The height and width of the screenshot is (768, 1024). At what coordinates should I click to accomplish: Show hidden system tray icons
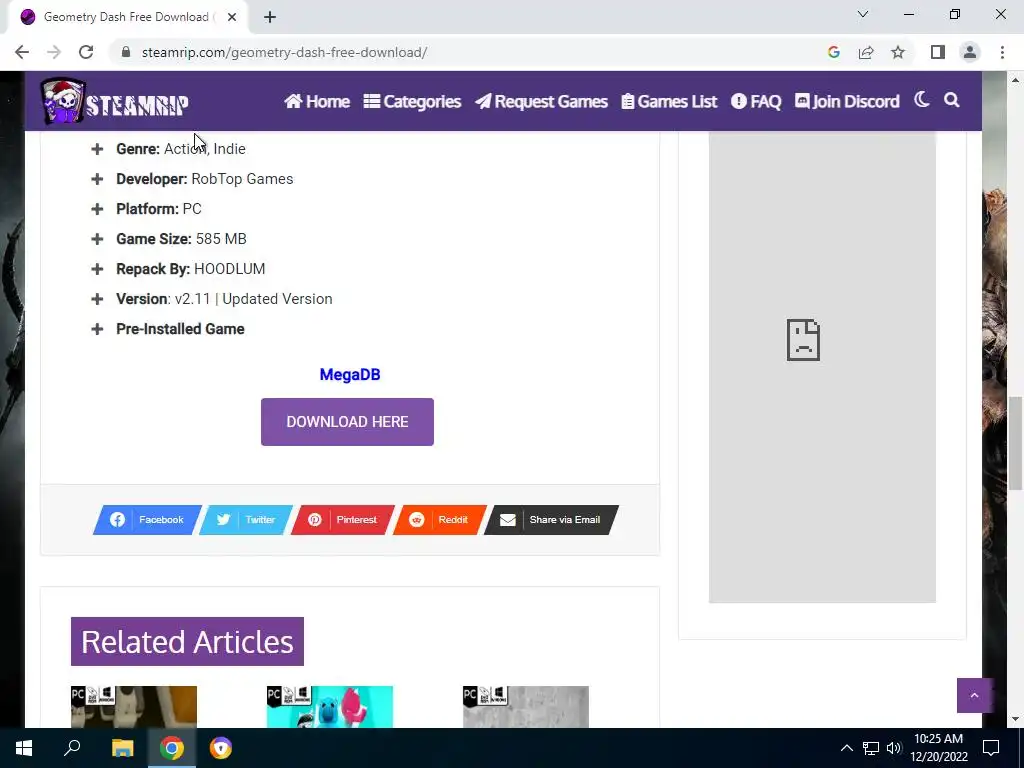846,748
